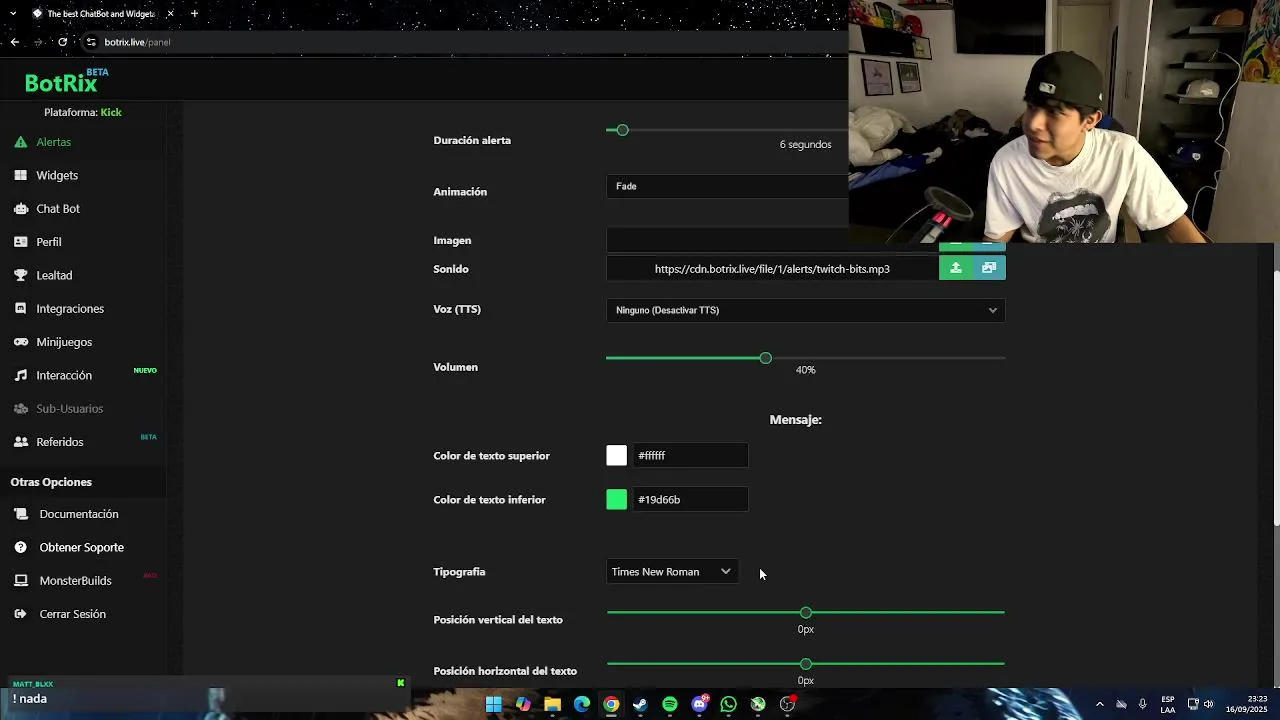
Task: Reload the browser page
Action: click(x=62, y=42)
